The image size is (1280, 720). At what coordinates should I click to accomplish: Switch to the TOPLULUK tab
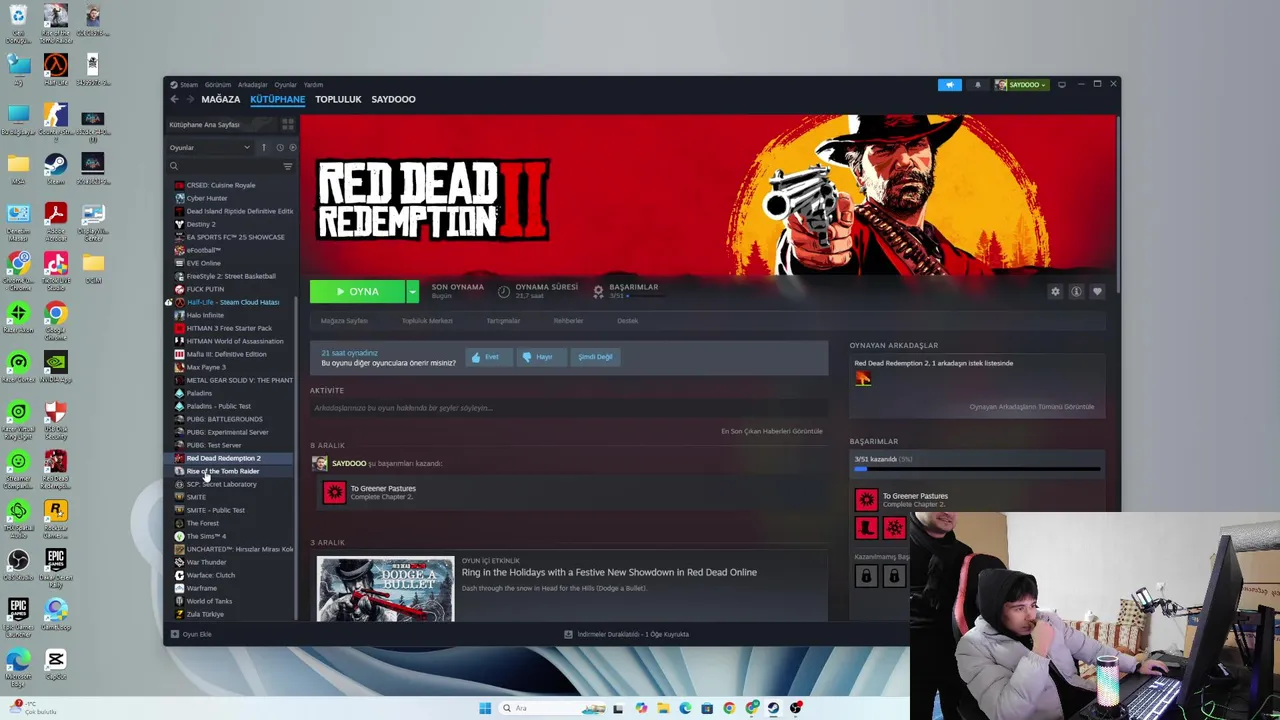click(338, 99)
